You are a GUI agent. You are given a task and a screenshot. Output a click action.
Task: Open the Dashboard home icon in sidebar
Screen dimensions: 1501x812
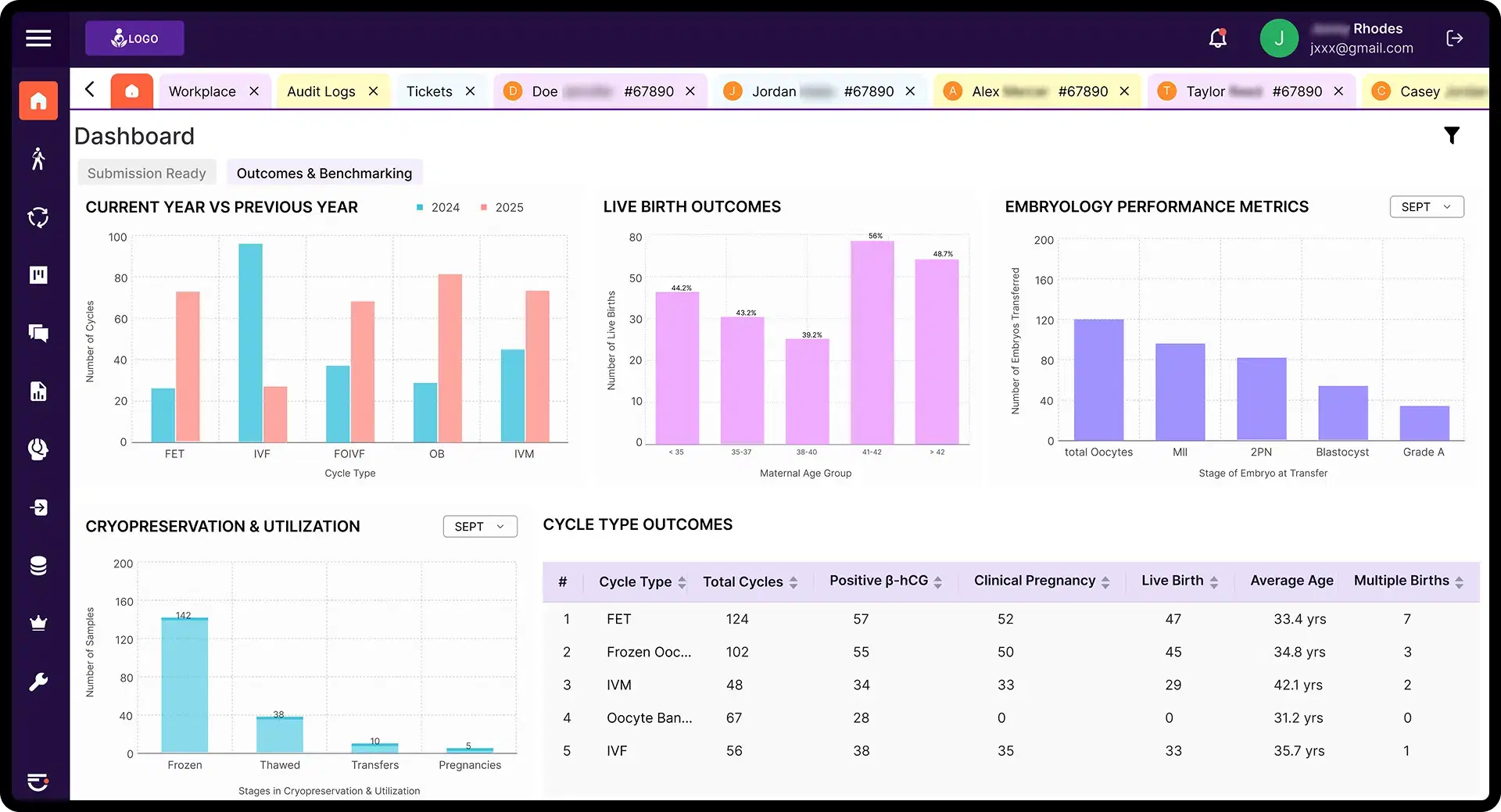(x=38, y=101)
